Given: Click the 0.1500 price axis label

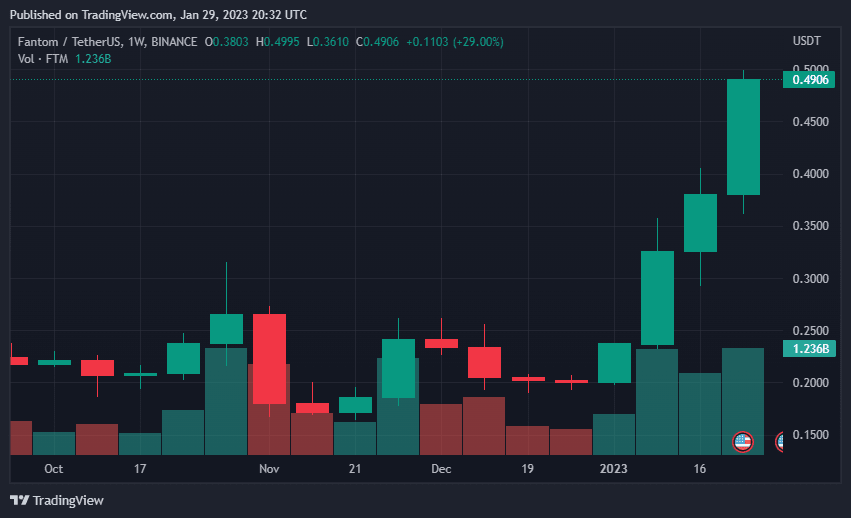Looking at the screenshot, I should pos(810,435).
